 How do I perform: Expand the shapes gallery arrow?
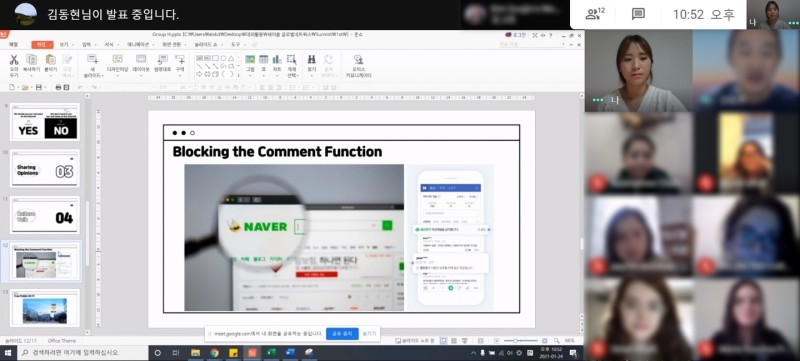tap(238, 75)
